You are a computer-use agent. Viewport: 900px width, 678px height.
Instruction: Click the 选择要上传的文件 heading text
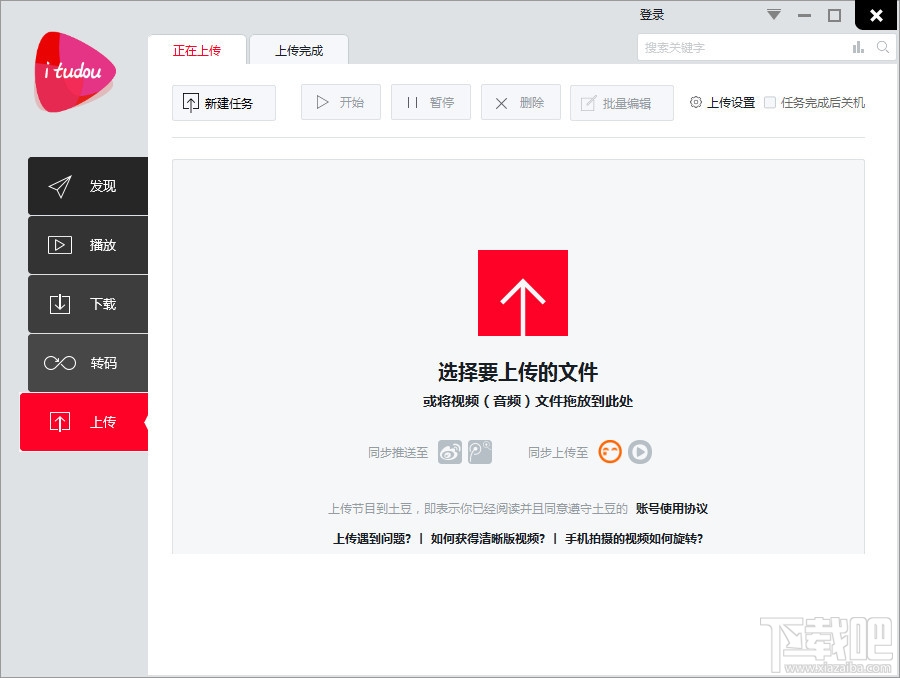point(518,372)
